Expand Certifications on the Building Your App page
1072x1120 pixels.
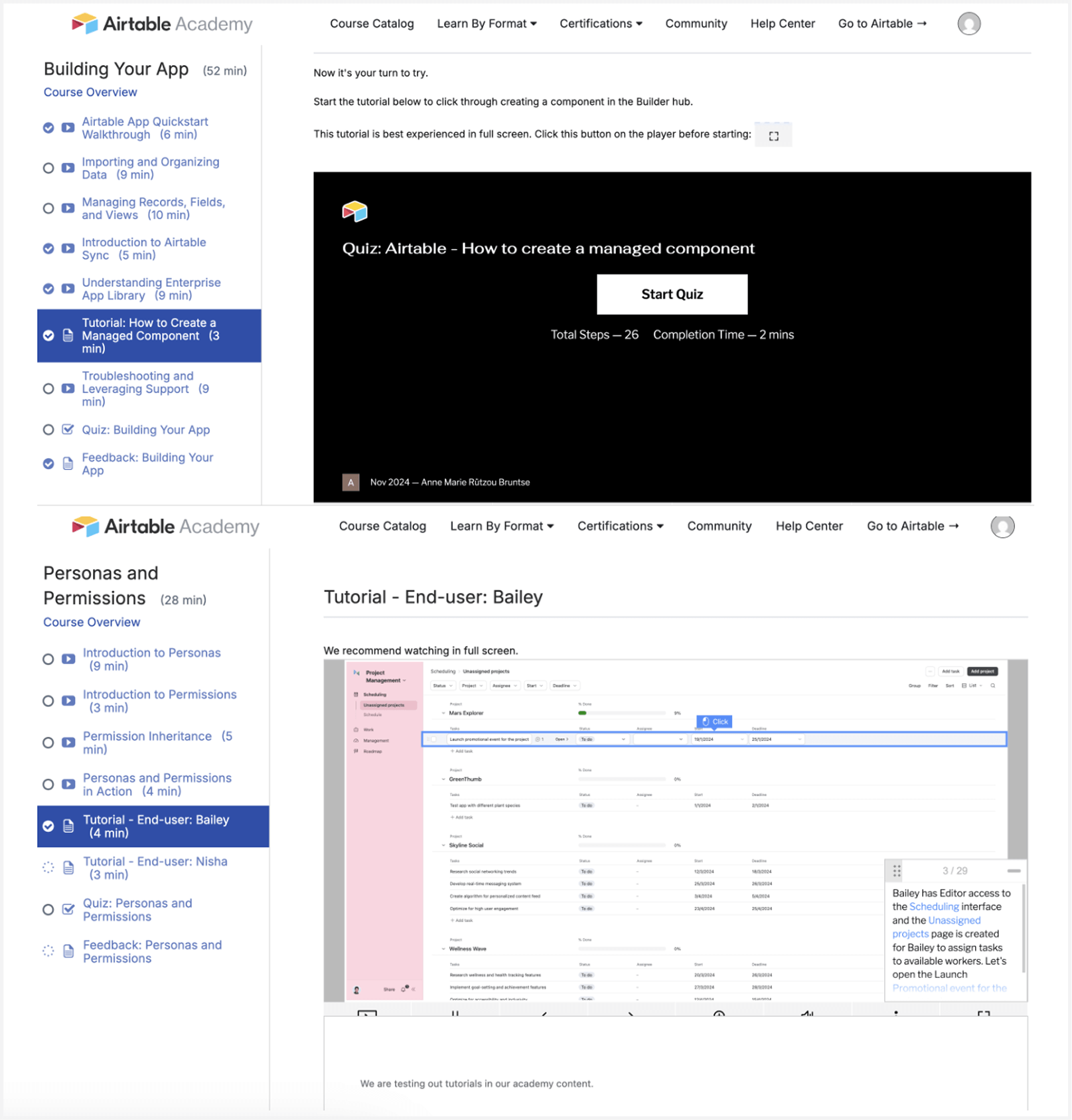click(601, 24)
